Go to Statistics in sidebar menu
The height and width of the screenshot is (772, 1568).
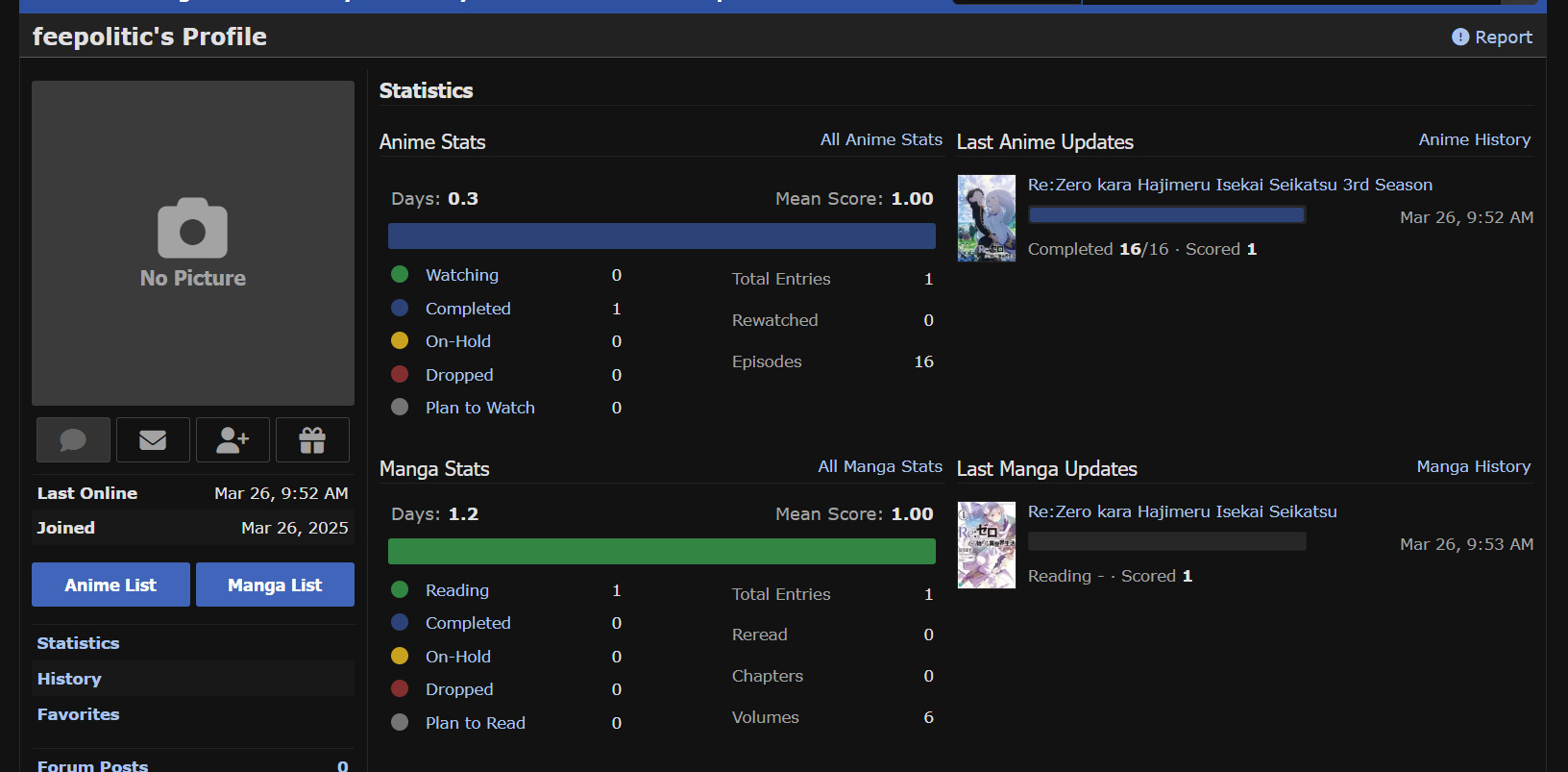(x=79, y=643)
